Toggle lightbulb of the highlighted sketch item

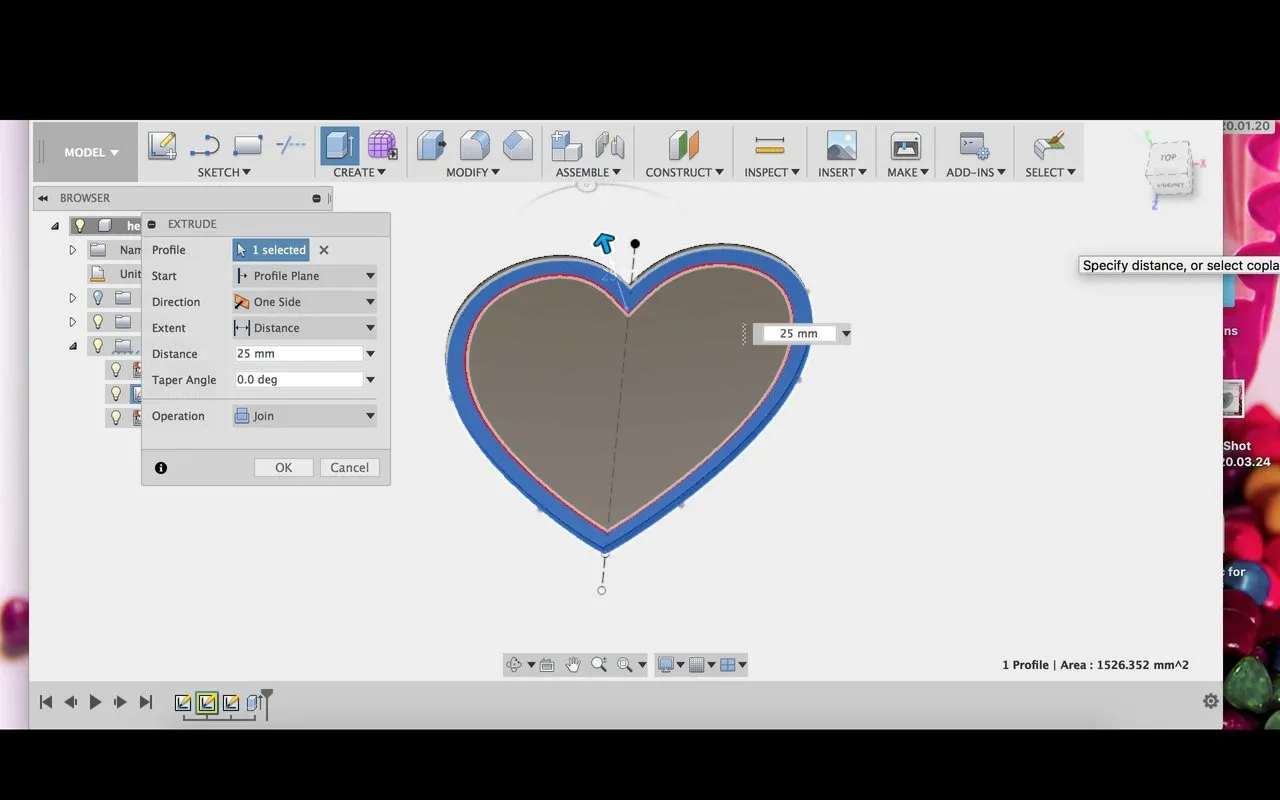(116, 394)
